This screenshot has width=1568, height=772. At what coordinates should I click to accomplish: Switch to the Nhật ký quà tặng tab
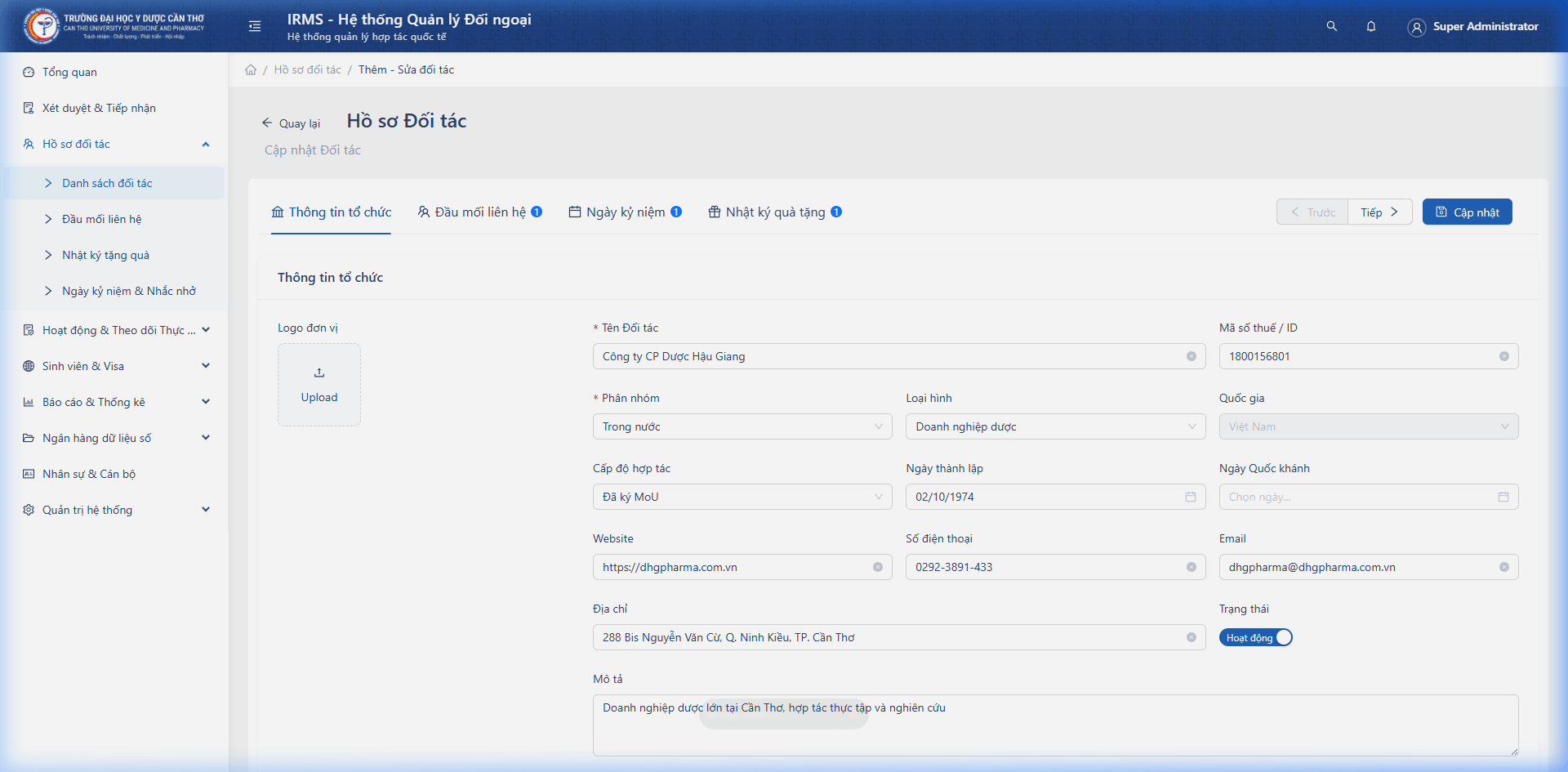pyautogui.click(x=775, y=212)
